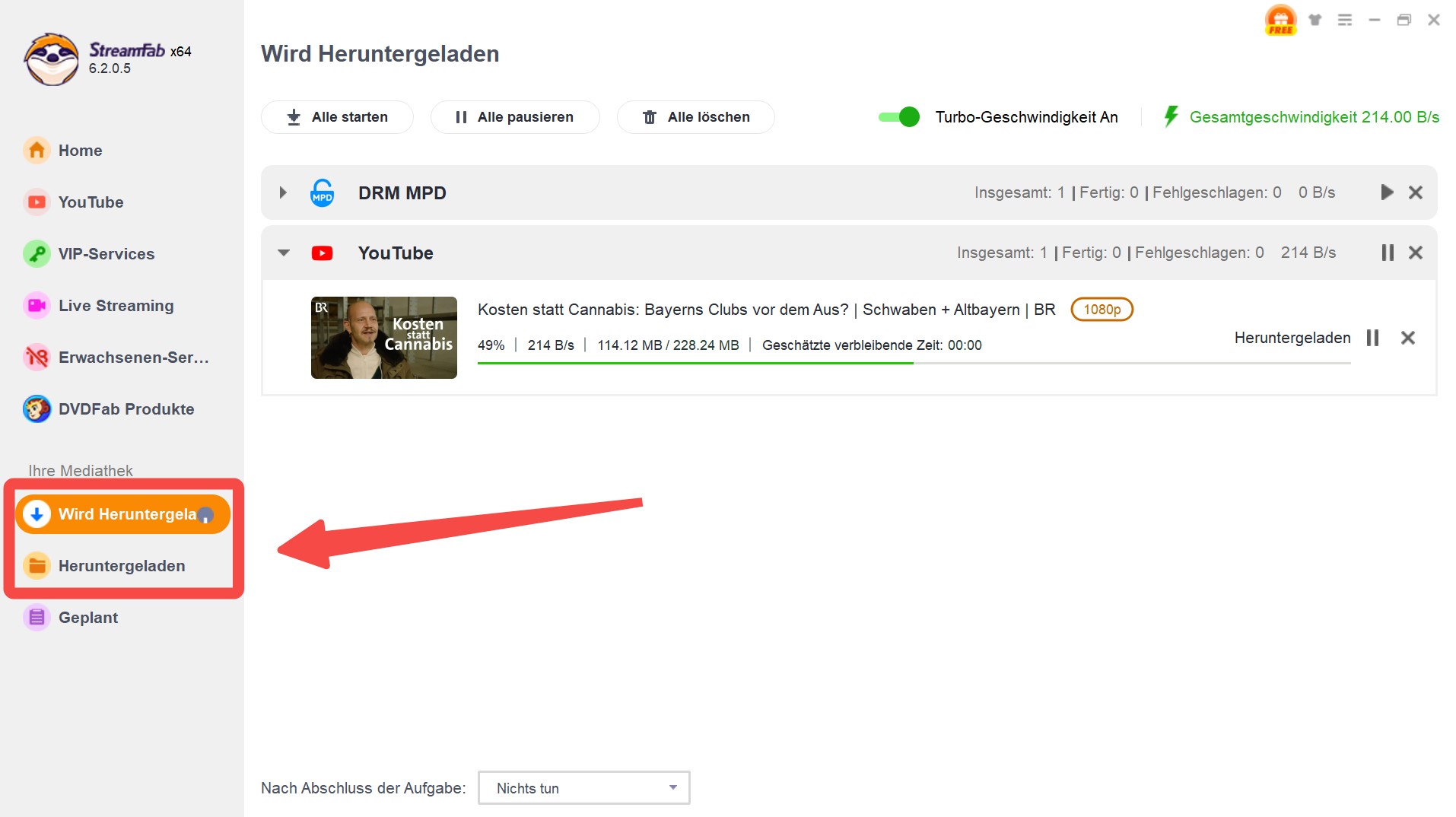The height and width of the screenshot is (817, 1456).
Task: Click the Erwachsenen-Services crossed-out icon
Action: tap(37, 358)
